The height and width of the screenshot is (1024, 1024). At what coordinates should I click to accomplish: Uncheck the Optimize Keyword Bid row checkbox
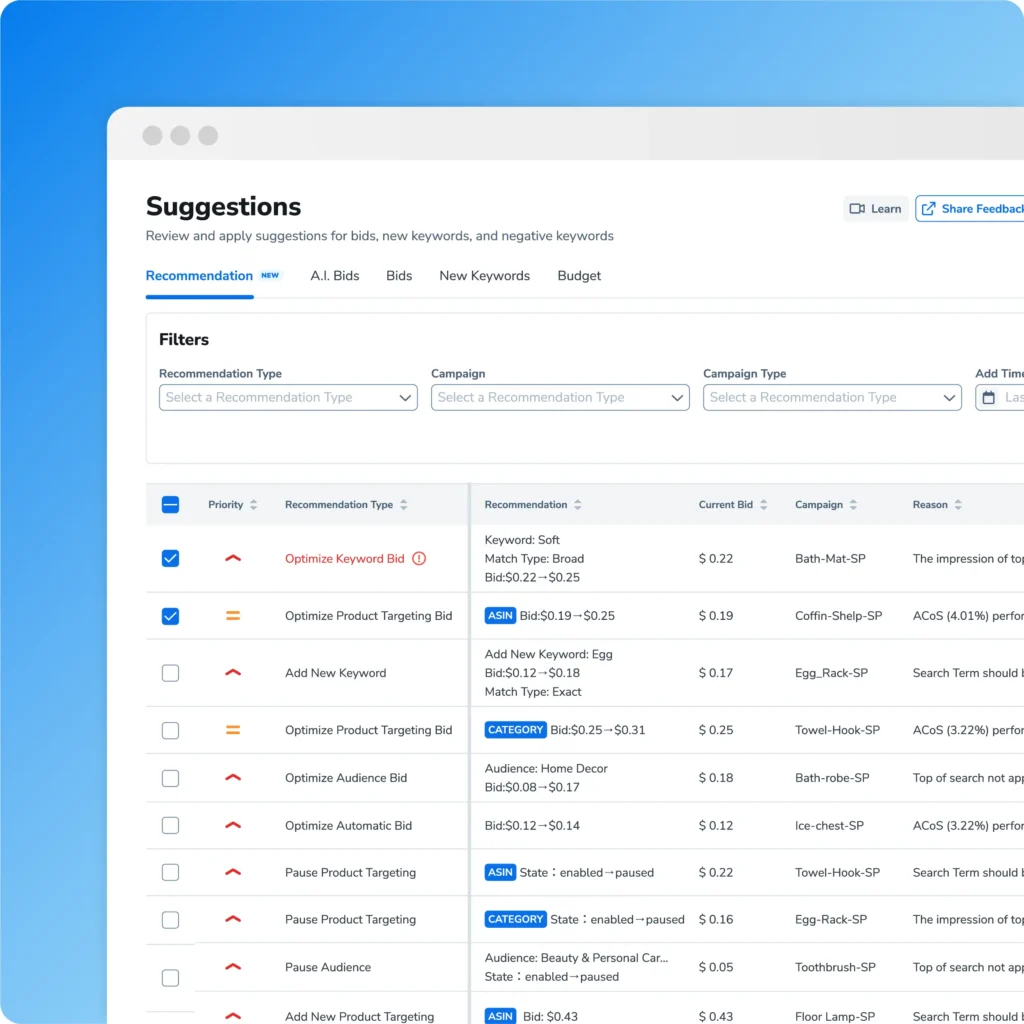click(x=170, y=558)
